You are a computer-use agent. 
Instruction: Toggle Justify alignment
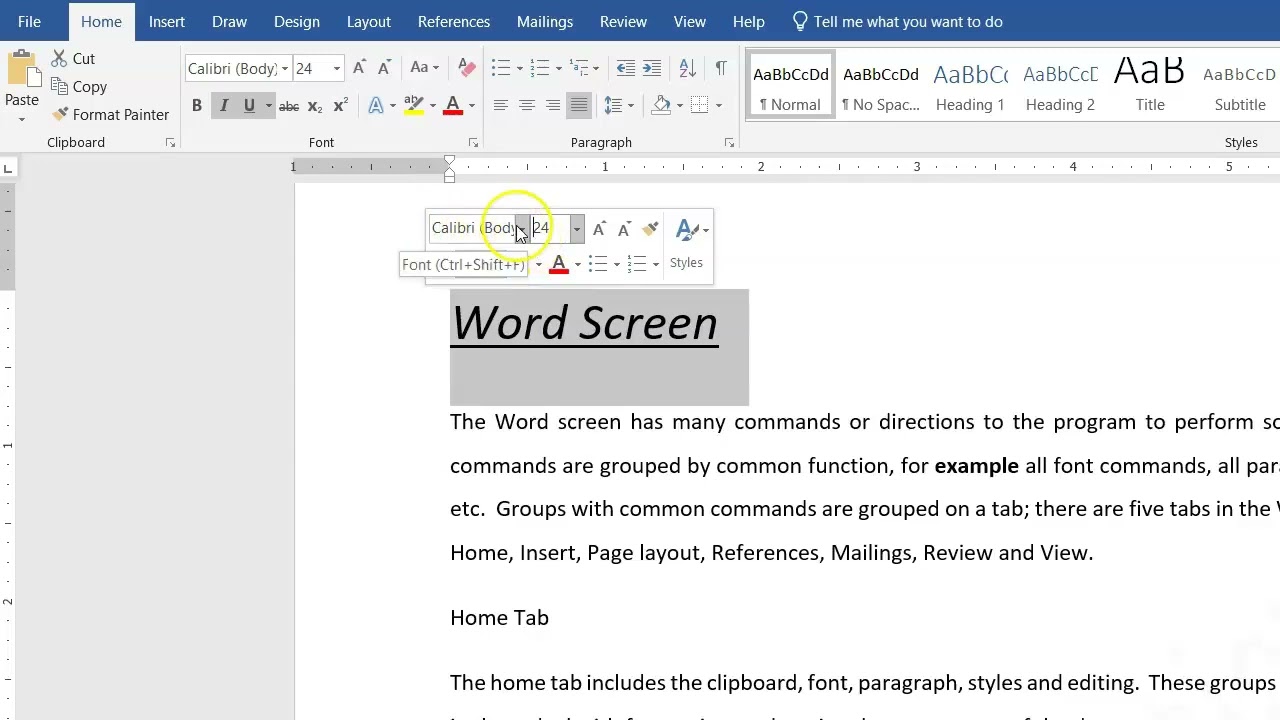point(578,105)
